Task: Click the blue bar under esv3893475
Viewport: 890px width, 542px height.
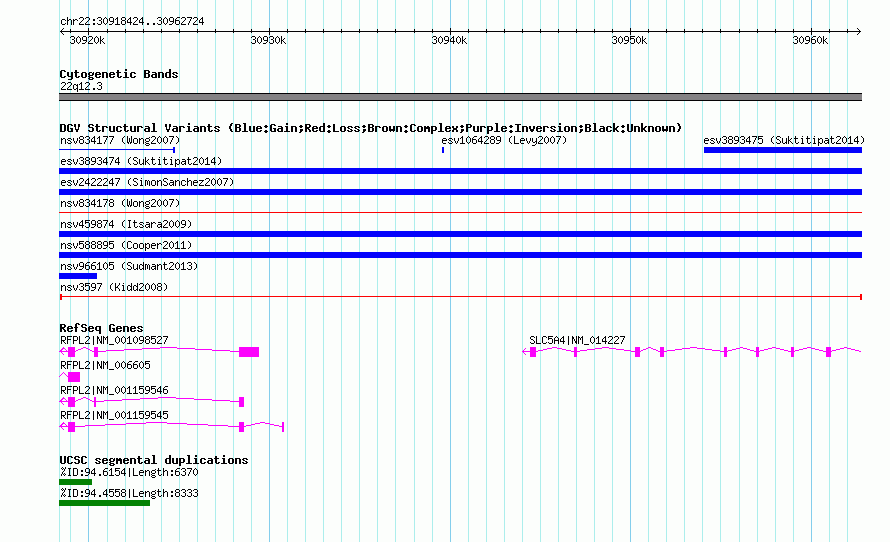Action: coord(783,150)
